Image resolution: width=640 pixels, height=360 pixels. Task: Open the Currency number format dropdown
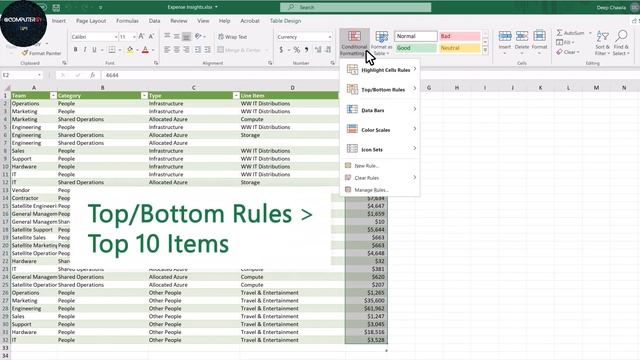pos(329,37)
